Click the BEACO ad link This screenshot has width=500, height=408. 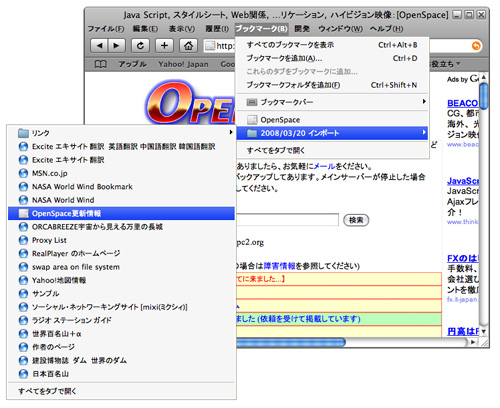tap(463, 103)
